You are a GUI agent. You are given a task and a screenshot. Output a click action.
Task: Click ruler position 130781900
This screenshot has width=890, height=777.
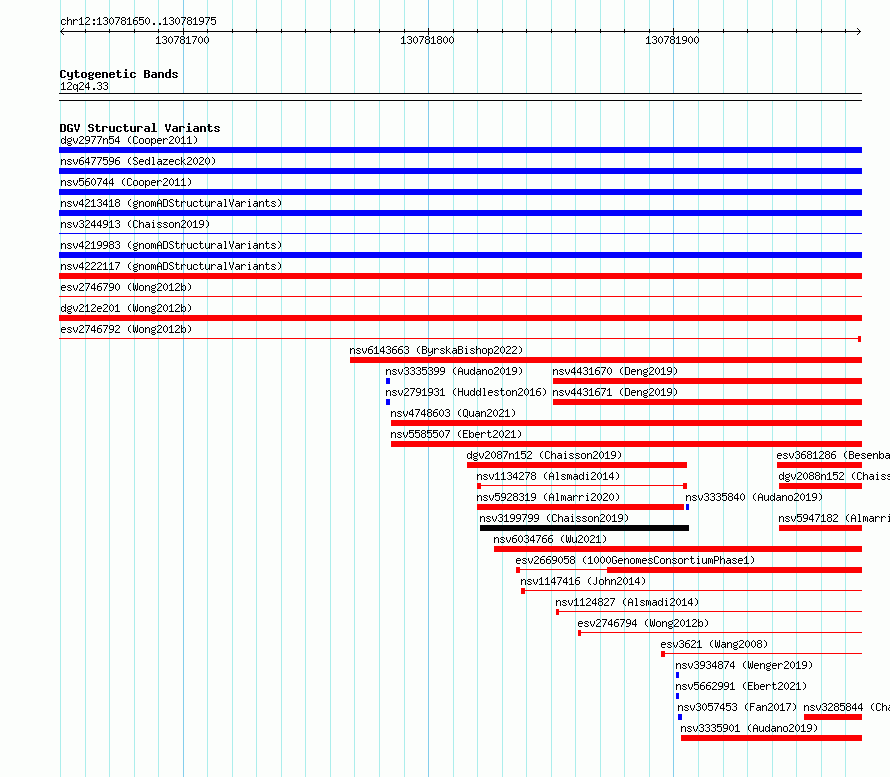click(x=672, y=40)
